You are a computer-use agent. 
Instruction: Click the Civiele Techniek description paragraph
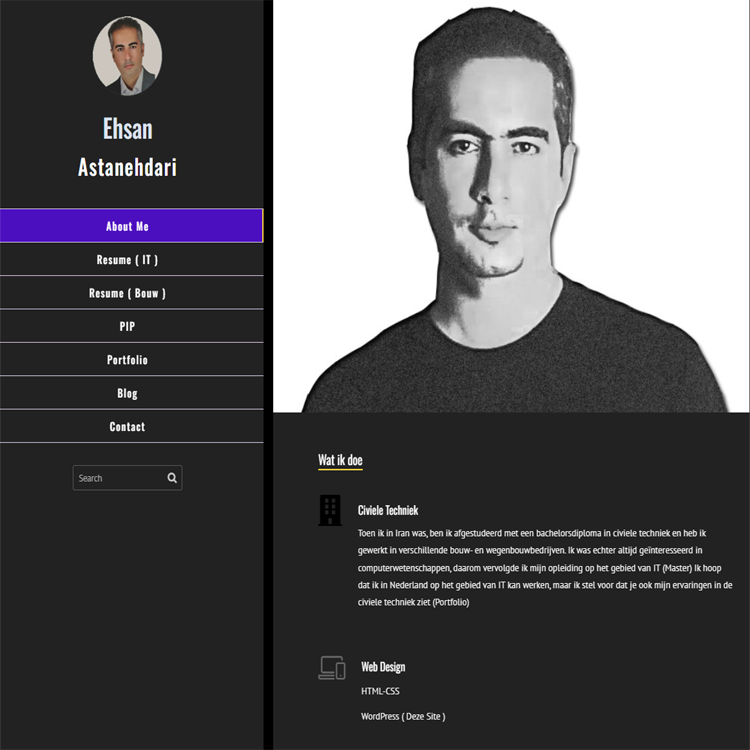point(545,568)
